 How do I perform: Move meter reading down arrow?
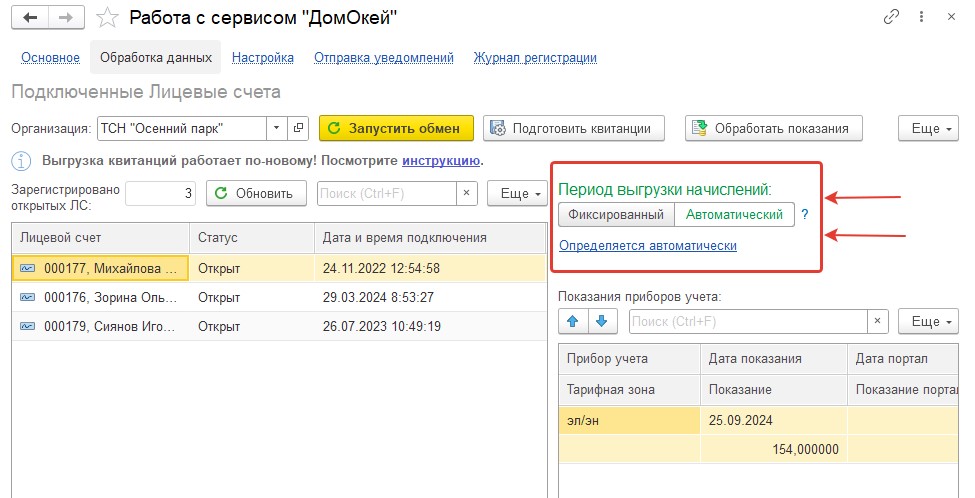601,321
